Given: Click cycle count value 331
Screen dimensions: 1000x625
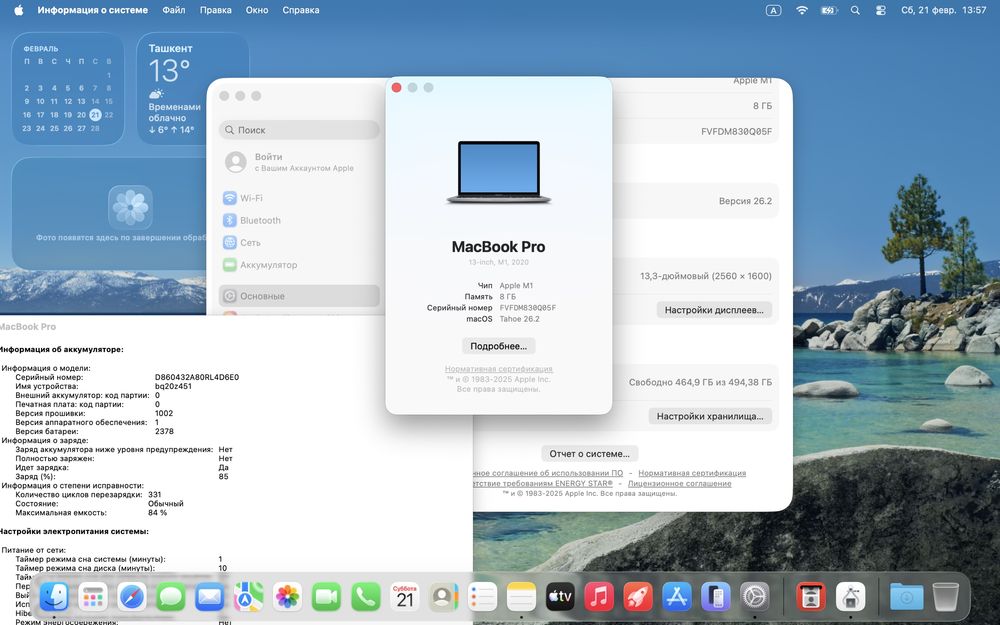Looking at the screenshot, I should click(154, 494).
